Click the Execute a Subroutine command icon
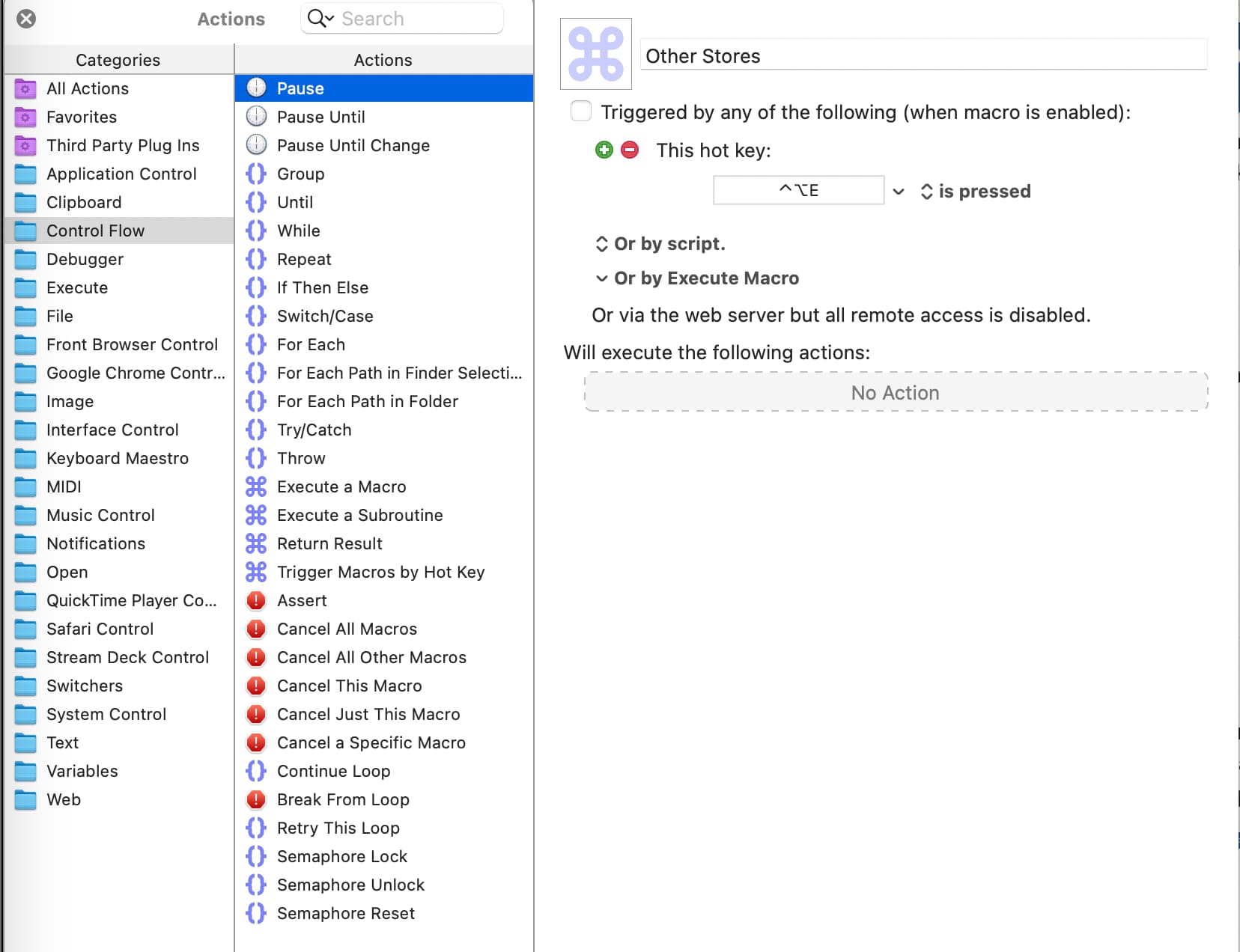This screenshot has width=1240, height=952. tap(256, 515)
